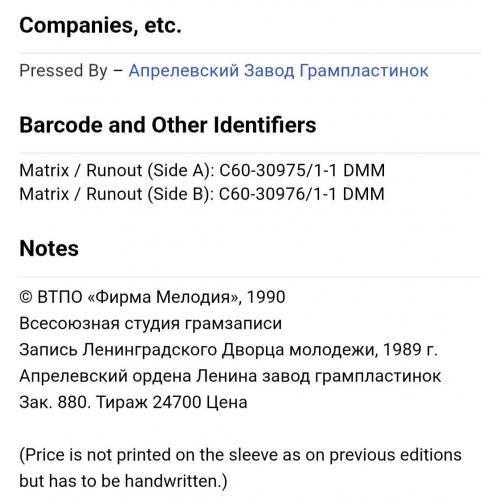Select the C60-30976/1-1 DMM runout value
Image resolution: width=500 pixels, height=500 pixels.
(302, 194)
